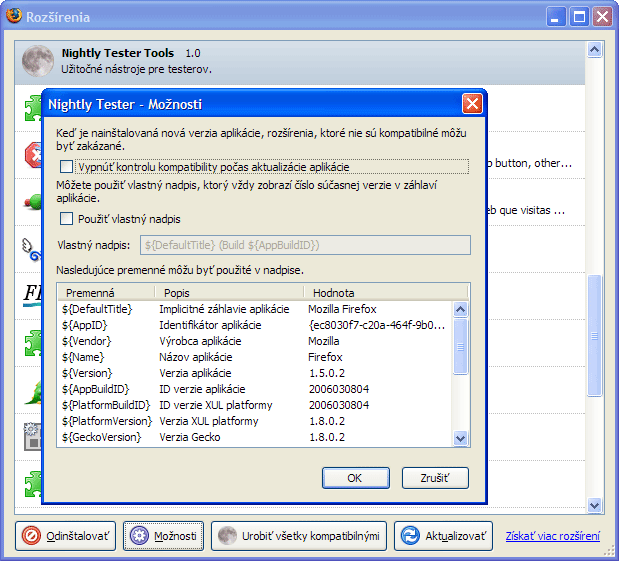Click Identifikátor aplikácie description
Image resolution: width=619 pixels, height=561 pixels.
tap(210, 325)
